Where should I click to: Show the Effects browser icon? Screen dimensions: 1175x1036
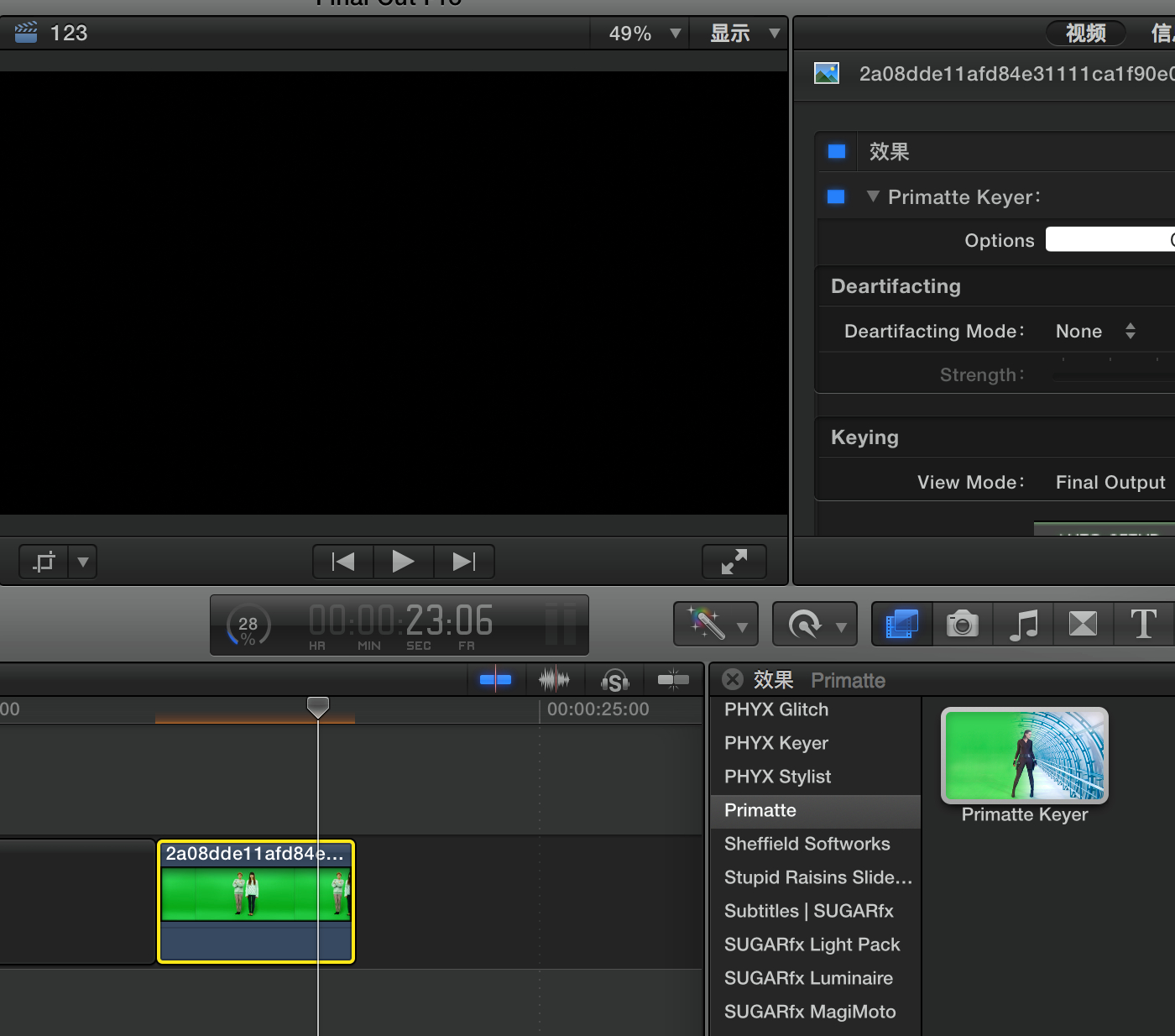coord(902,625)
